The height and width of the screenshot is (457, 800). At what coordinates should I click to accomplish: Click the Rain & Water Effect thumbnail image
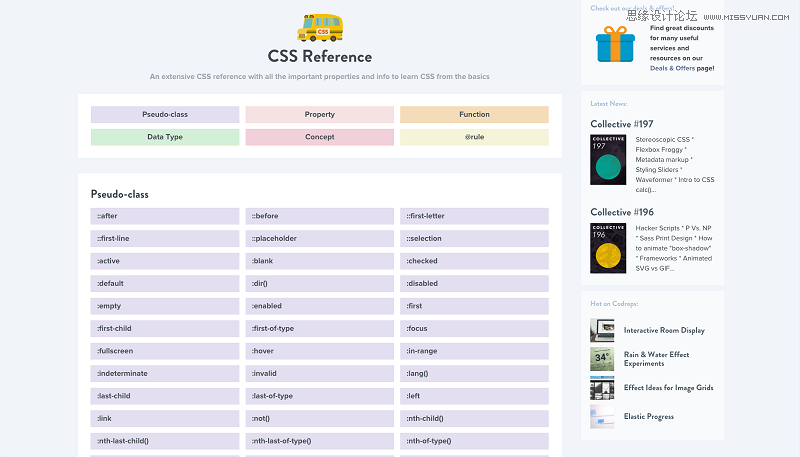tap(602, 359)
